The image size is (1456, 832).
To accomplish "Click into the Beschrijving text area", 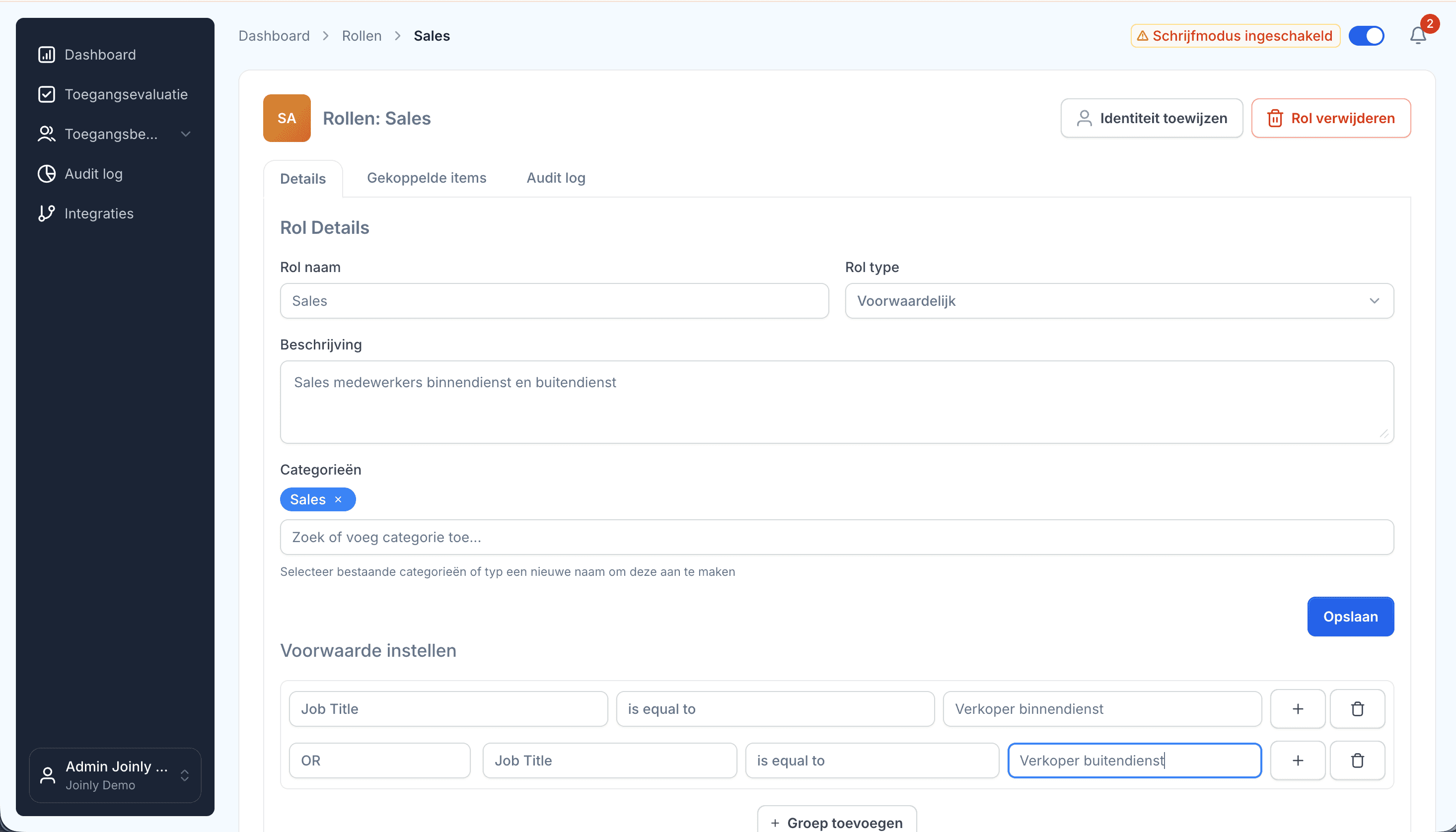I will (x=837, y=402).
